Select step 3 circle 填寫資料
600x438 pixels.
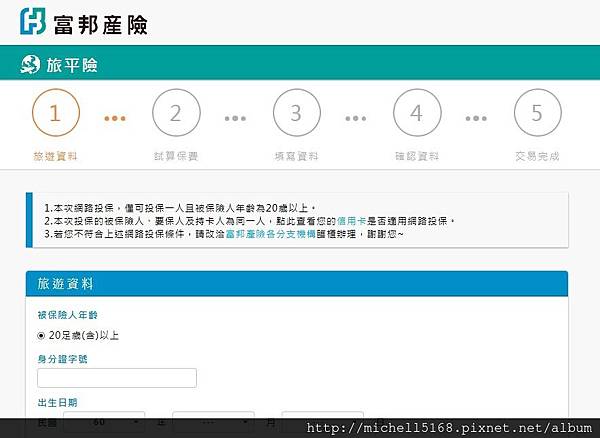[x=297, y=112]
